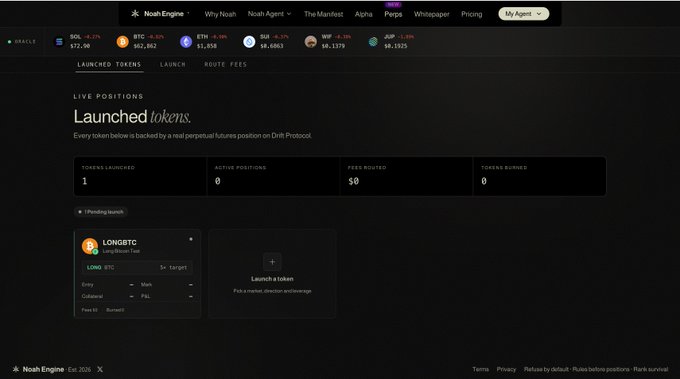Open the Pricing page

coord(471,14)
